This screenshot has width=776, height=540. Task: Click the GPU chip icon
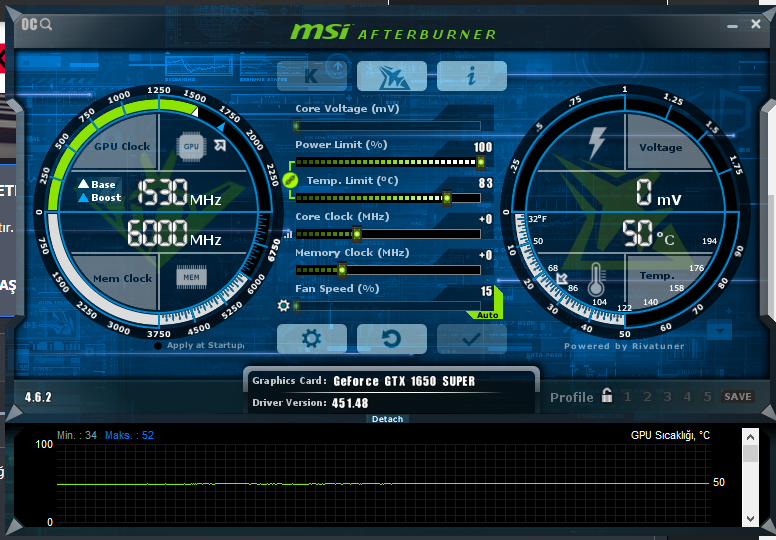(191, 147)
